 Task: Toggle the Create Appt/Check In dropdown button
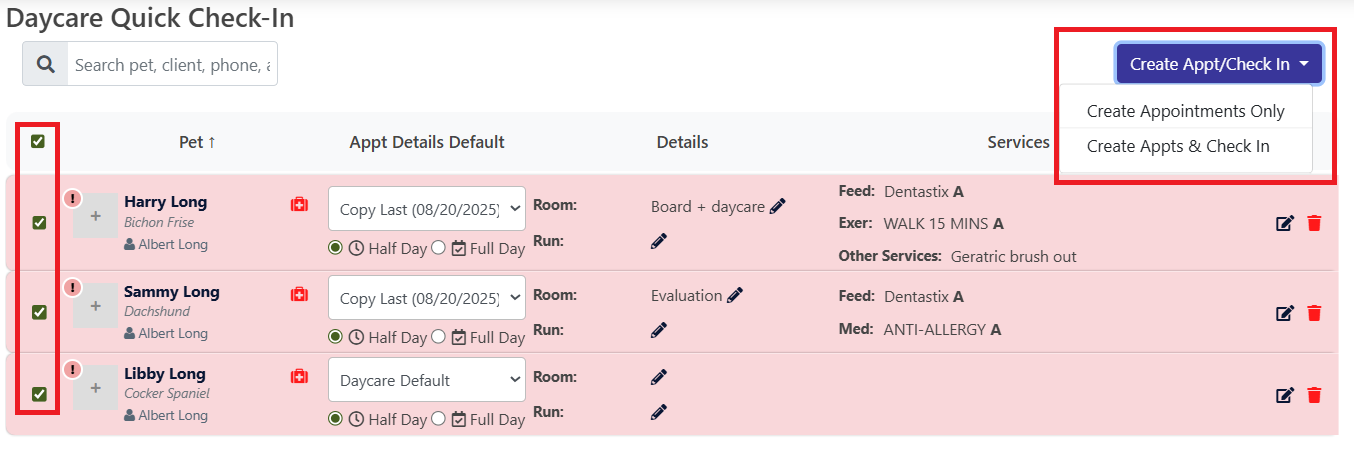pos(1219,64)
